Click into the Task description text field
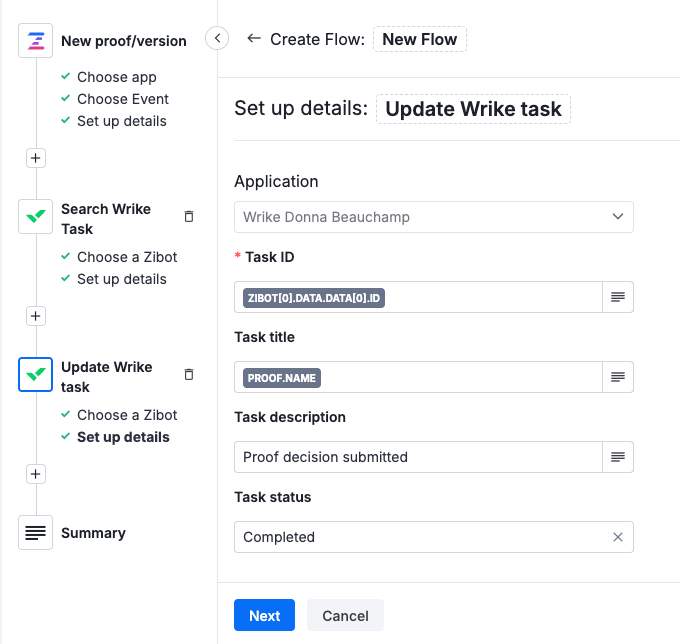This screenshot has width=680, height=644. [x=418, y=457]
